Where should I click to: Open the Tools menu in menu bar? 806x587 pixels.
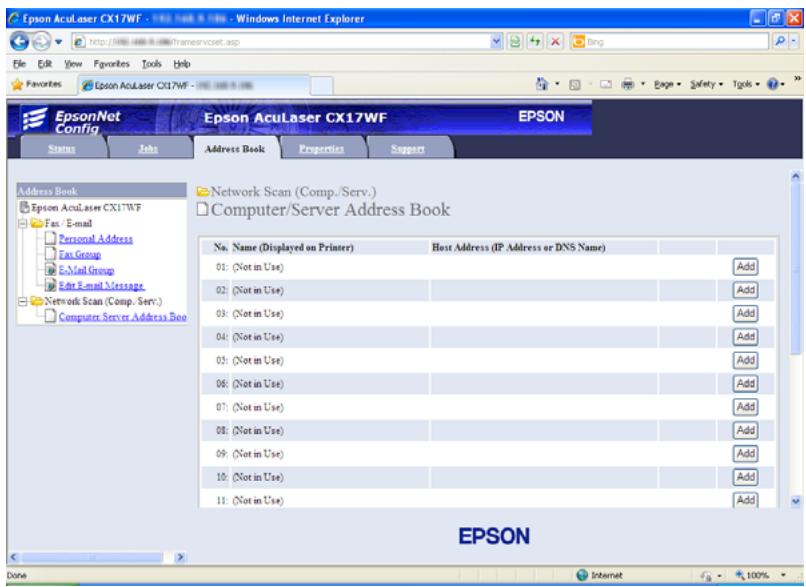pyautogui.click(x=152, y=64)
